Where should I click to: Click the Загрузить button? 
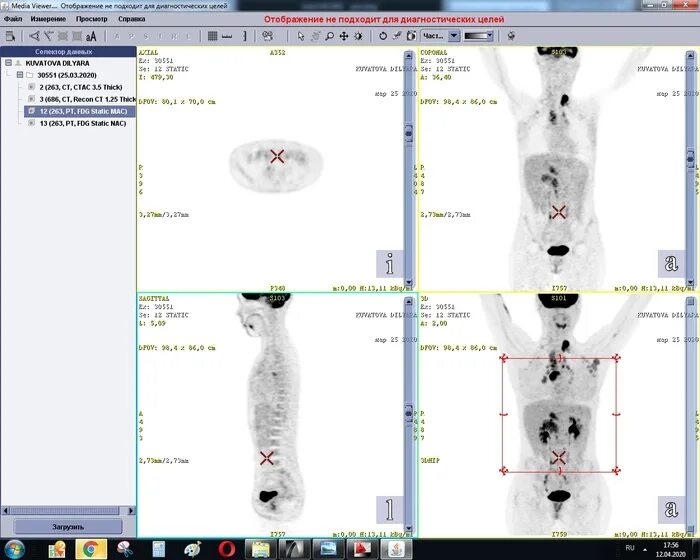click(x=68, y=527)
